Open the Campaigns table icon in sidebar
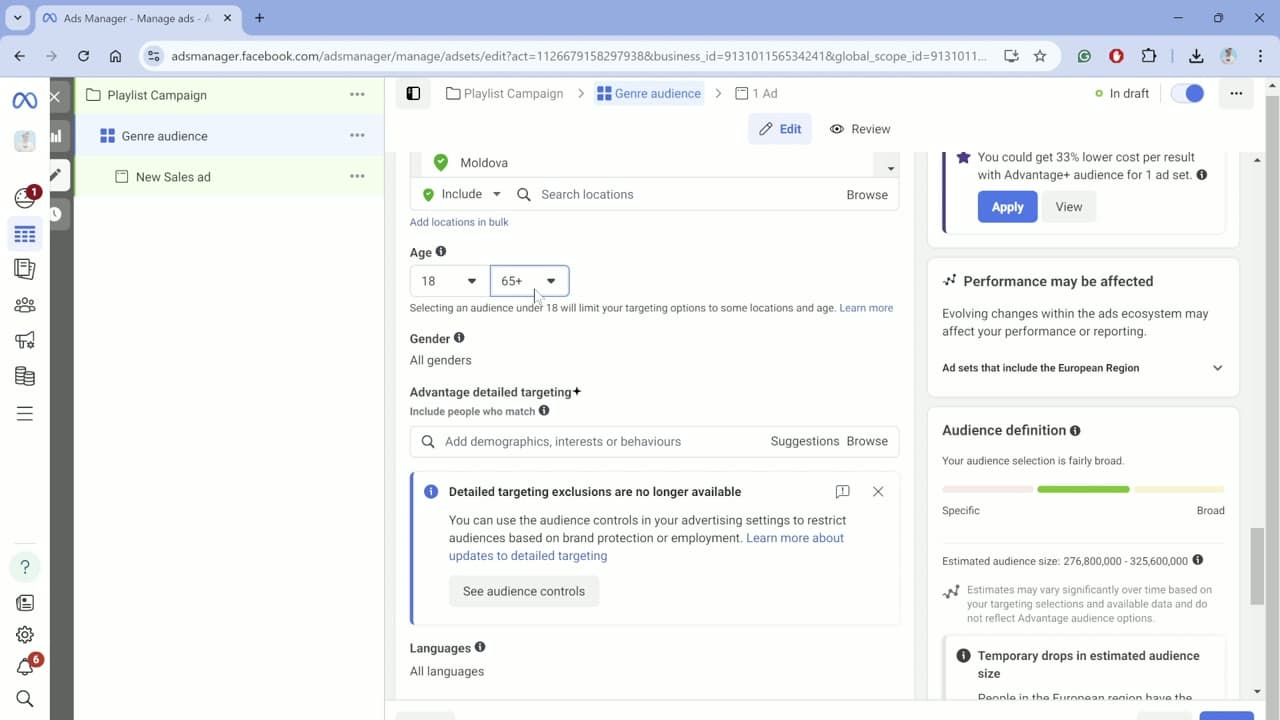Viewport: 1280px width, 720px height. (25, 235)
